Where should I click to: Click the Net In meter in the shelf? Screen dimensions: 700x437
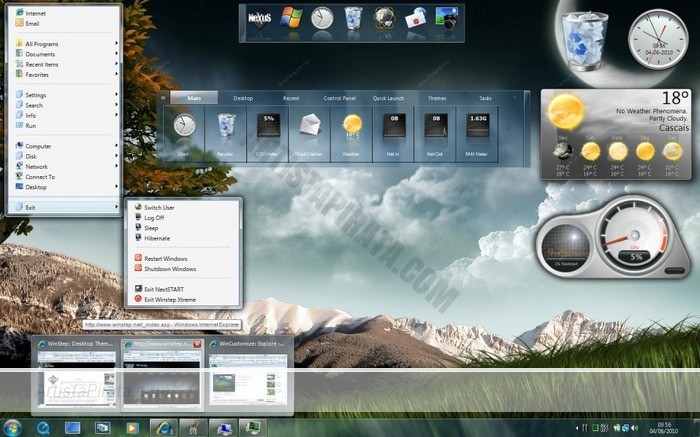pos(393,133)
